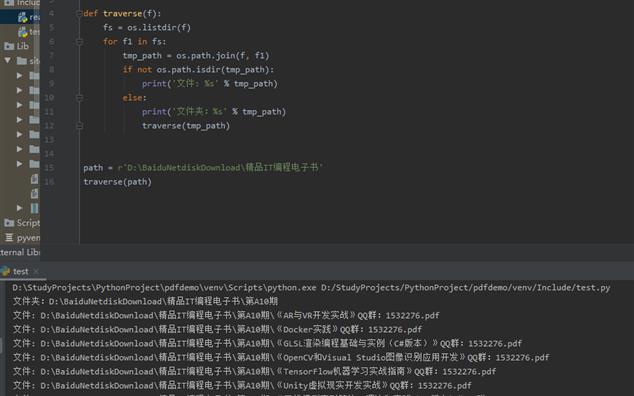
Task: Switch to the 'test' run tab
Action: (x=20, y=271)
